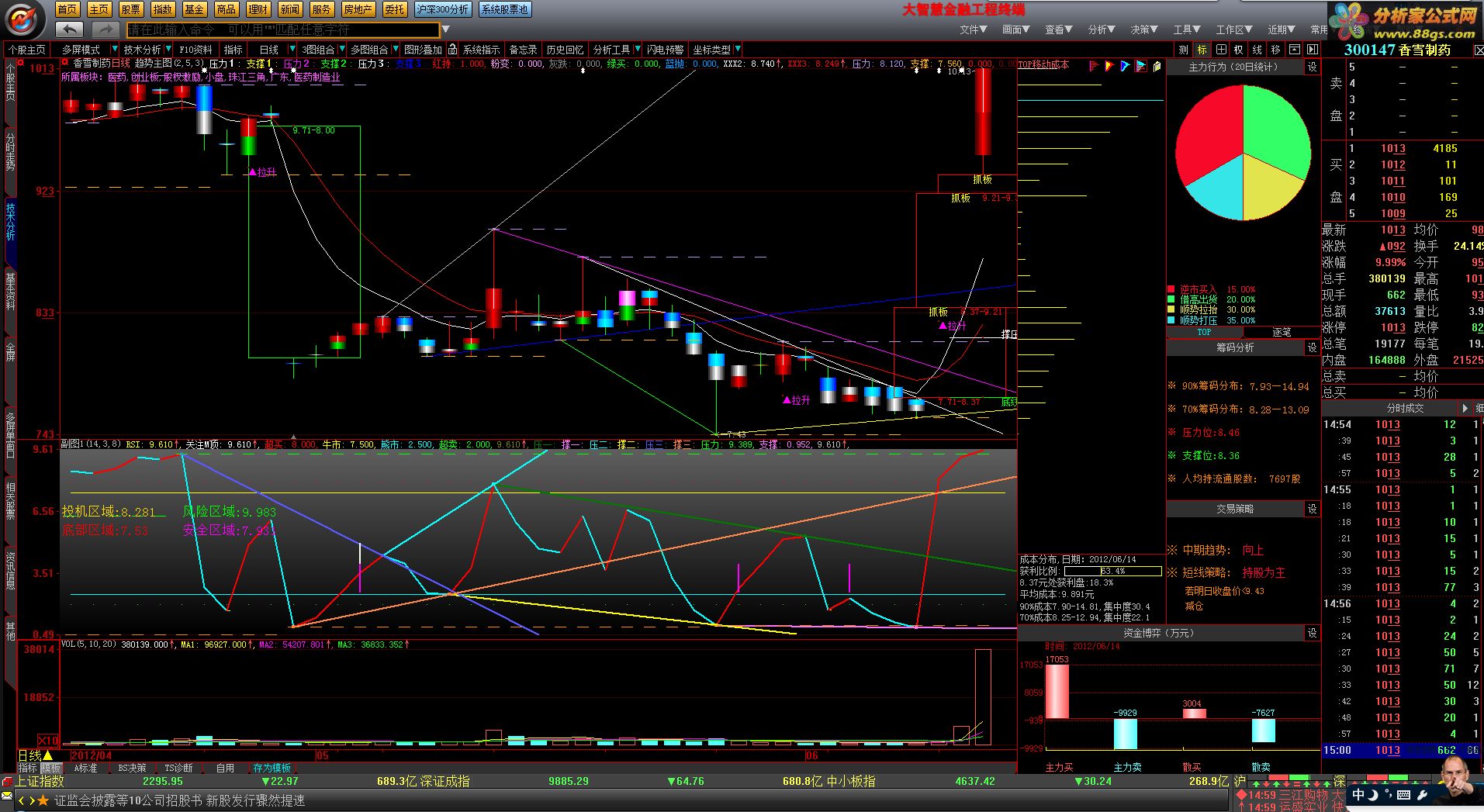Click the 沪深300分析 button
1484x812 pixels.
442,9
